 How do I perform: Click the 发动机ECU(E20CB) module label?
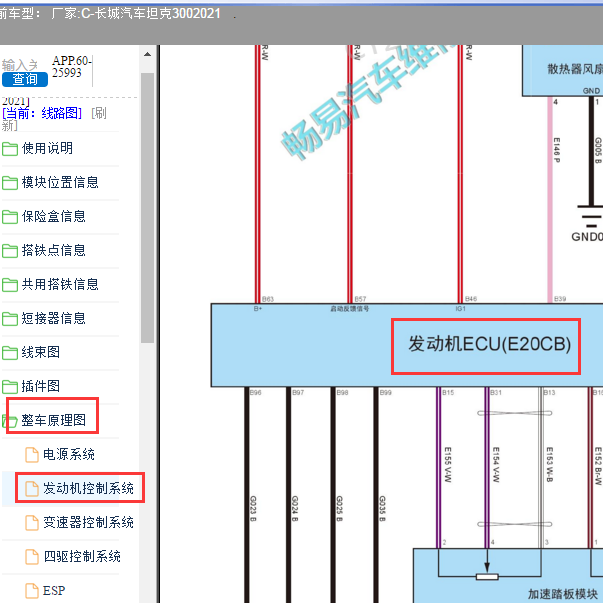tap(489, 344)
